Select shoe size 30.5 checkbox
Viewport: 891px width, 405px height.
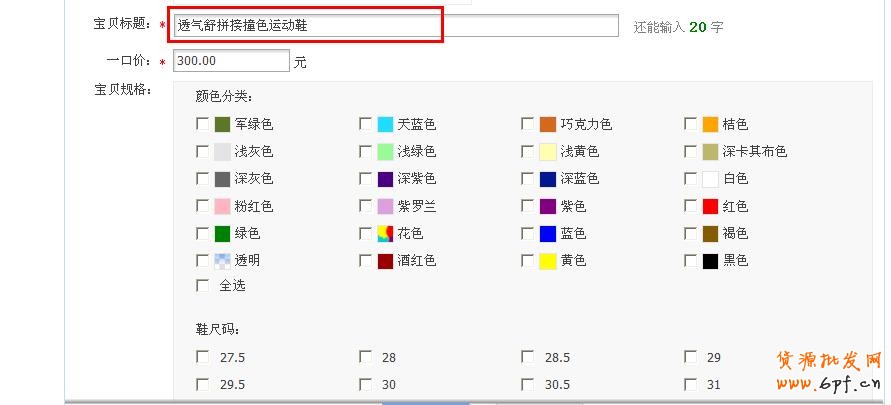528,384
